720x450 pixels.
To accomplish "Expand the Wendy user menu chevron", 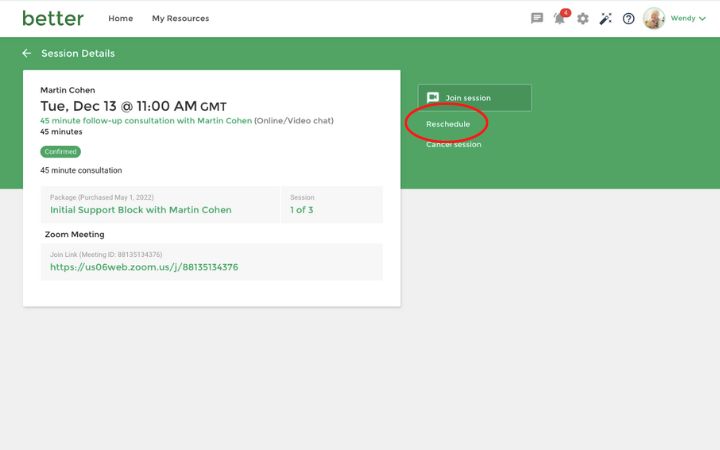I will (702, 19).
